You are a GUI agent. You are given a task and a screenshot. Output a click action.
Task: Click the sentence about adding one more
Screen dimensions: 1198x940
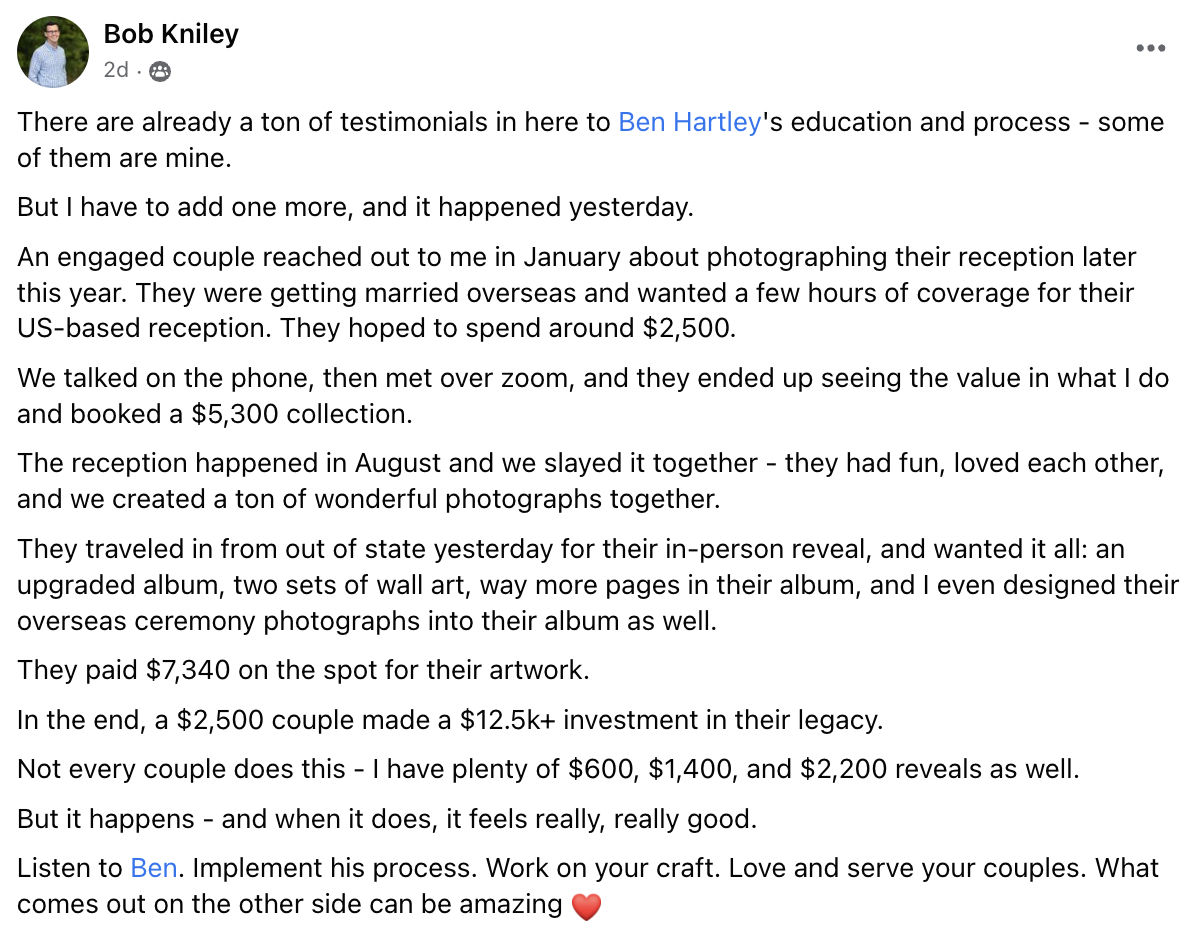[x=355, y=207]
